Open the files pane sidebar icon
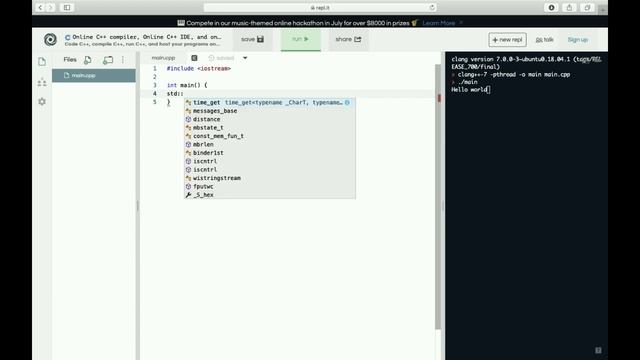 coord(42,62)
